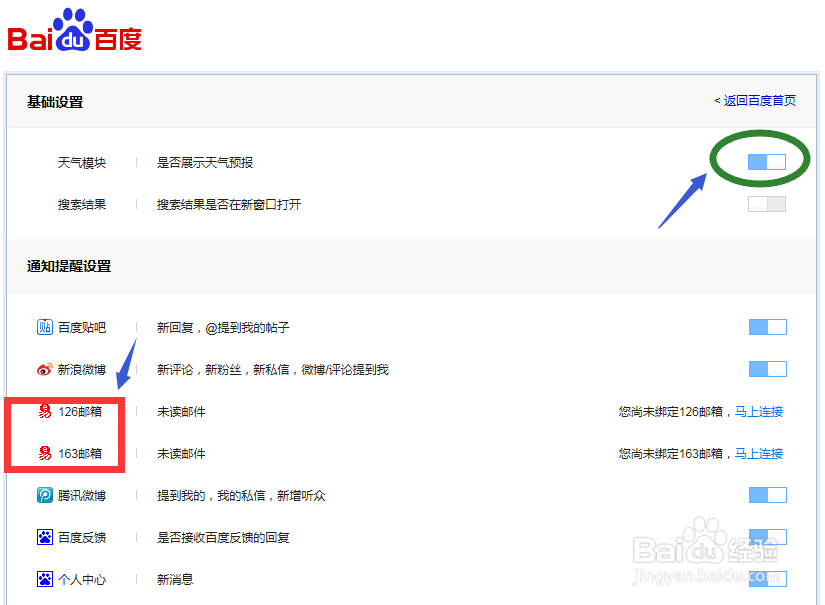This screenshot has width=825, height=605.
Task: Click the 百度反馈 feedback icon
Action: point(43,536)
